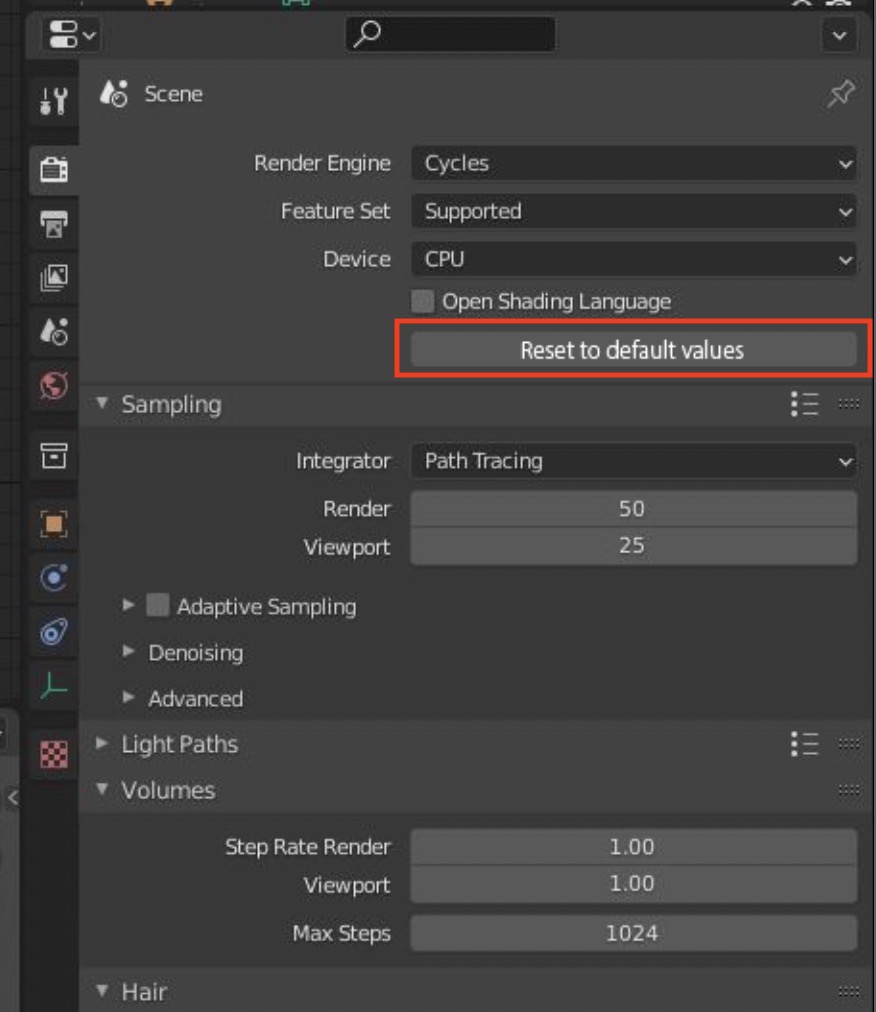Open the Device dropdown showing CPU
The image size is (876, 1012).
634,259
